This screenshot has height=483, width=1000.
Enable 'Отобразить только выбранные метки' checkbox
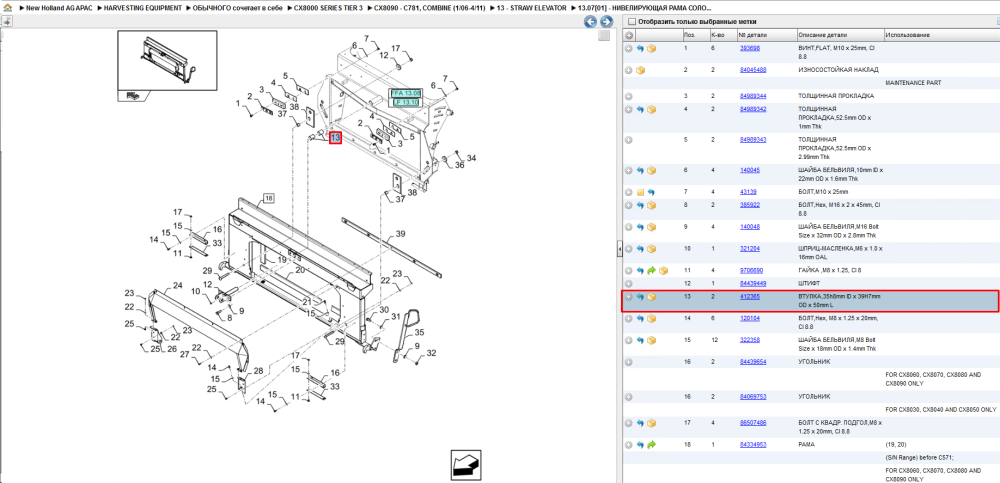point(632,22)
